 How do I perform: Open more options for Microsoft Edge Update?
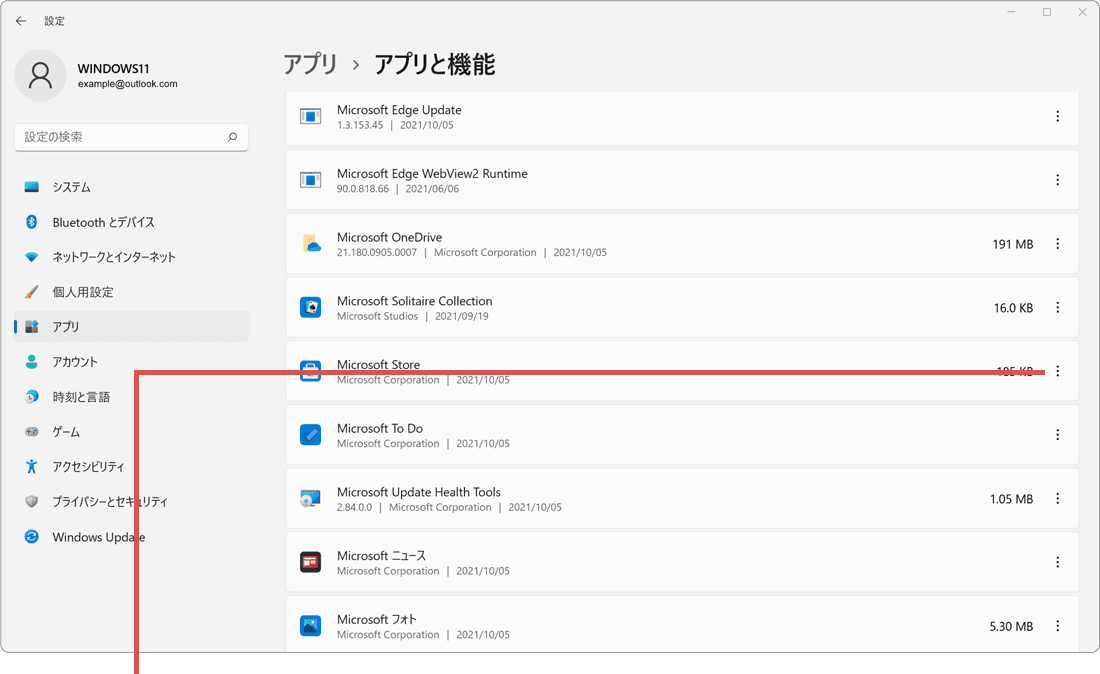click(1057, 117)
